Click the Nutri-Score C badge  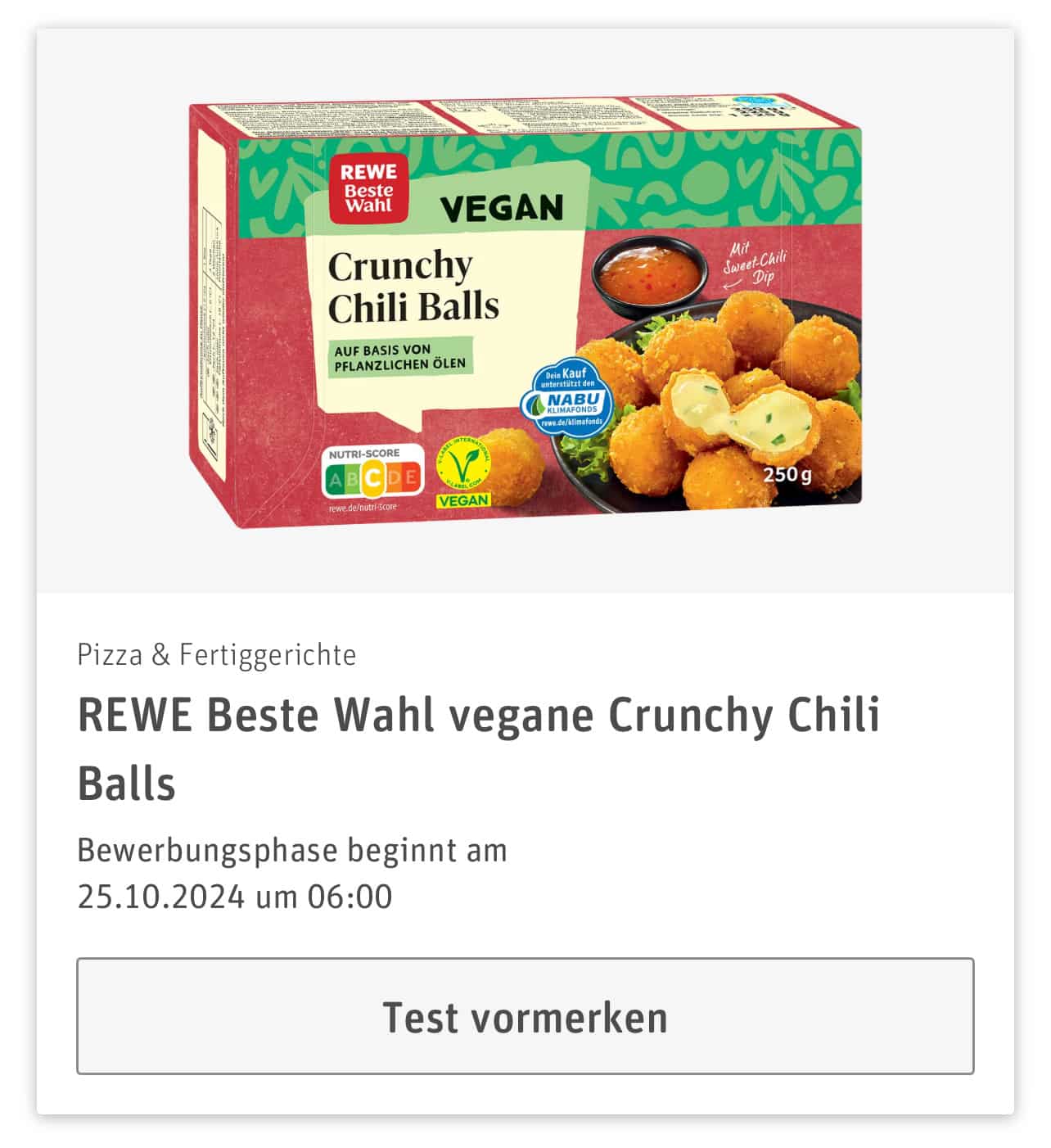tap(373, 478)
